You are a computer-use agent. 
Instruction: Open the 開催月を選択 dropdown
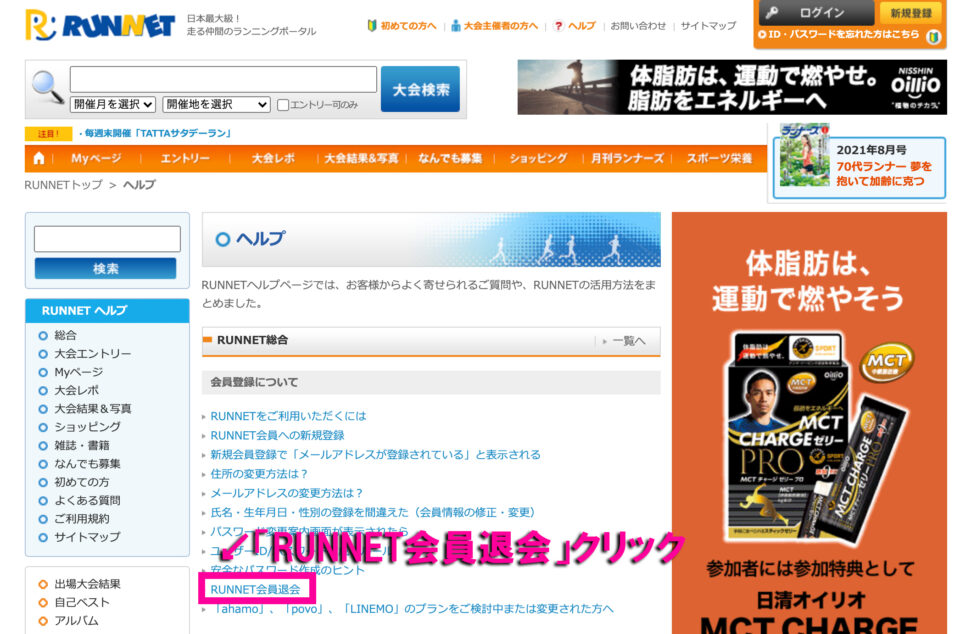pyautogui.click(x=113, y=105)
